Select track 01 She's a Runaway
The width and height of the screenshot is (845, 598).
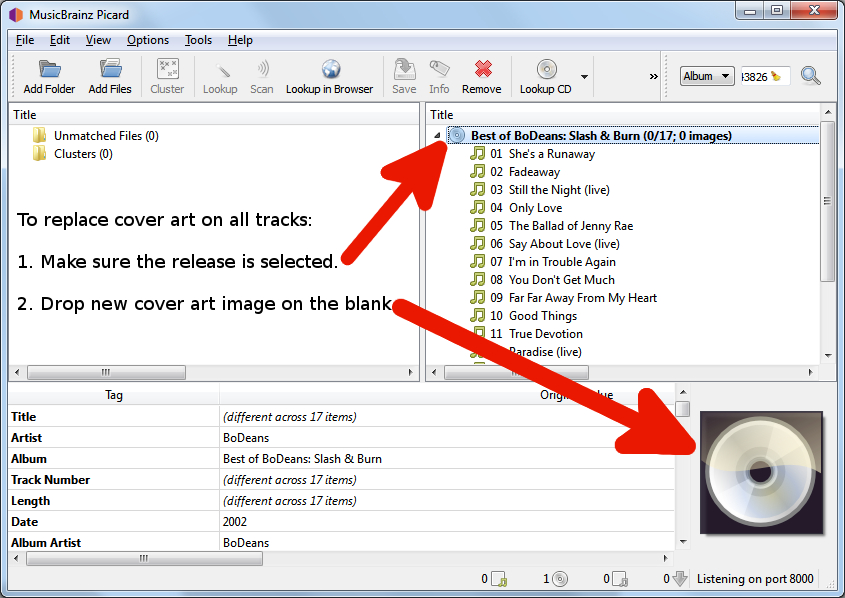552,154
